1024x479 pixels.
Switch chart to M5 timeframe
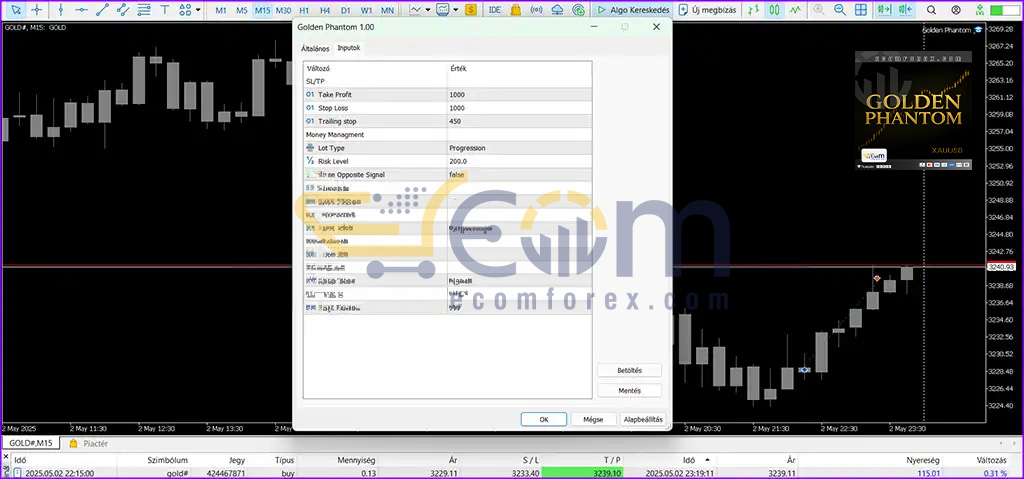click(x=242, y=10)
